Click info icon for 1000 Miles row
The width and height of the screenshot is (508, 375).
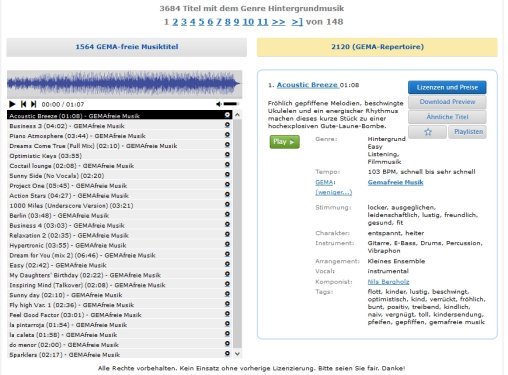point(227,205)
